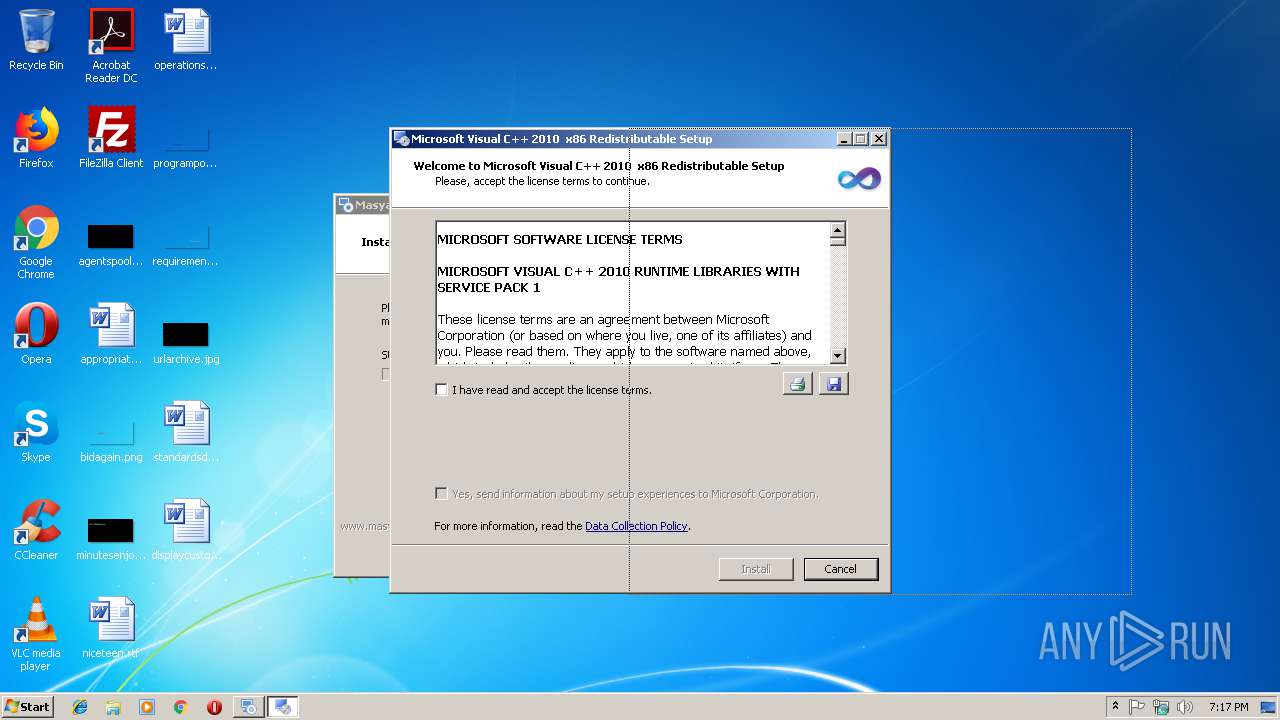Click inside the license terms text box
This screenshot has height=720, width=1280.
coord(633,293)
